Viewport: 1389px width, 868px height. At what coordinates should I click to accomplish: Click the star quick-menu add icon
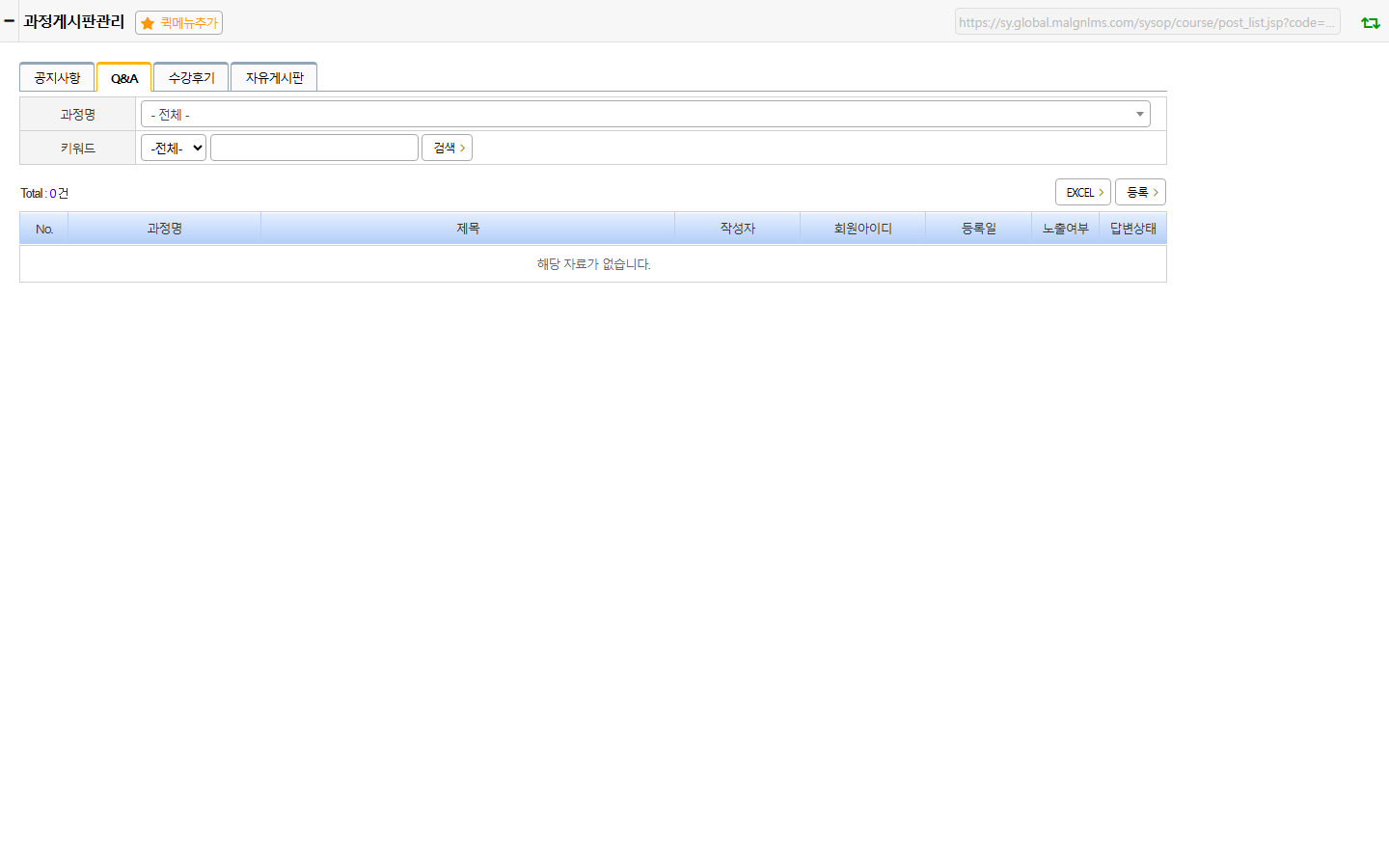pos(148,23)
